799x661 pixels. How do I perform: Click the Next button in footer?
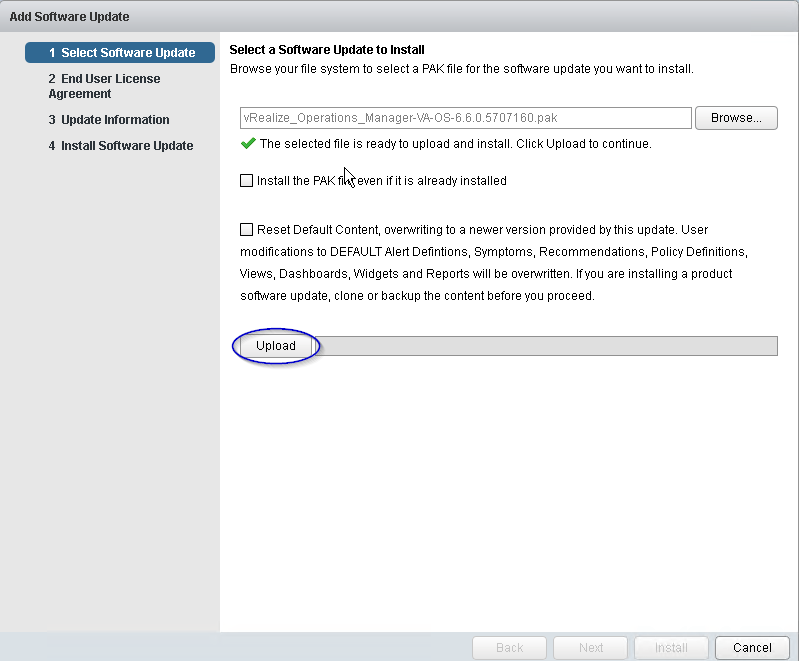(591, 647)
